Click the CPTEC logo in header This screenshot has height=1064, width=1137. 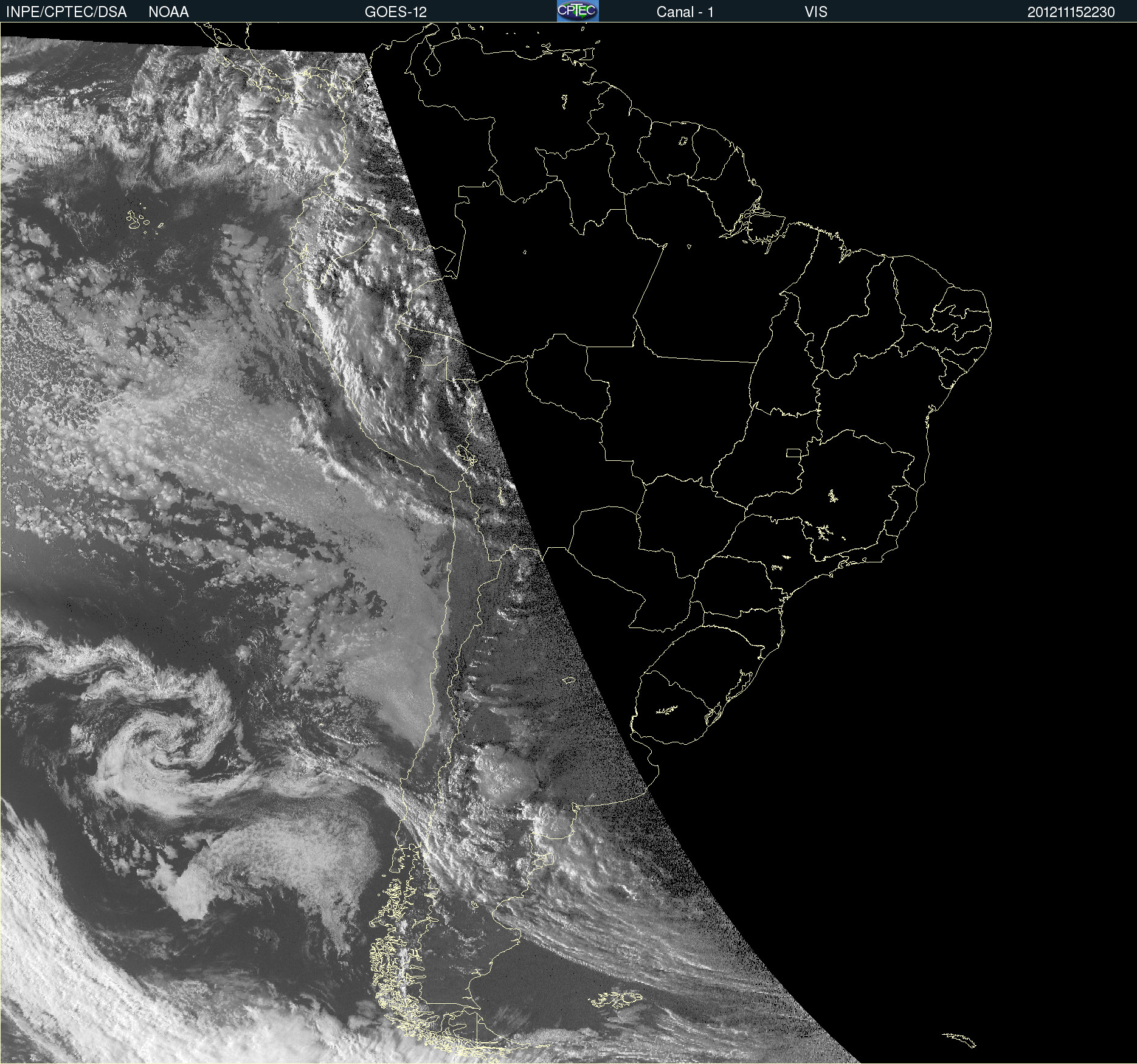[x=578, y=11]
